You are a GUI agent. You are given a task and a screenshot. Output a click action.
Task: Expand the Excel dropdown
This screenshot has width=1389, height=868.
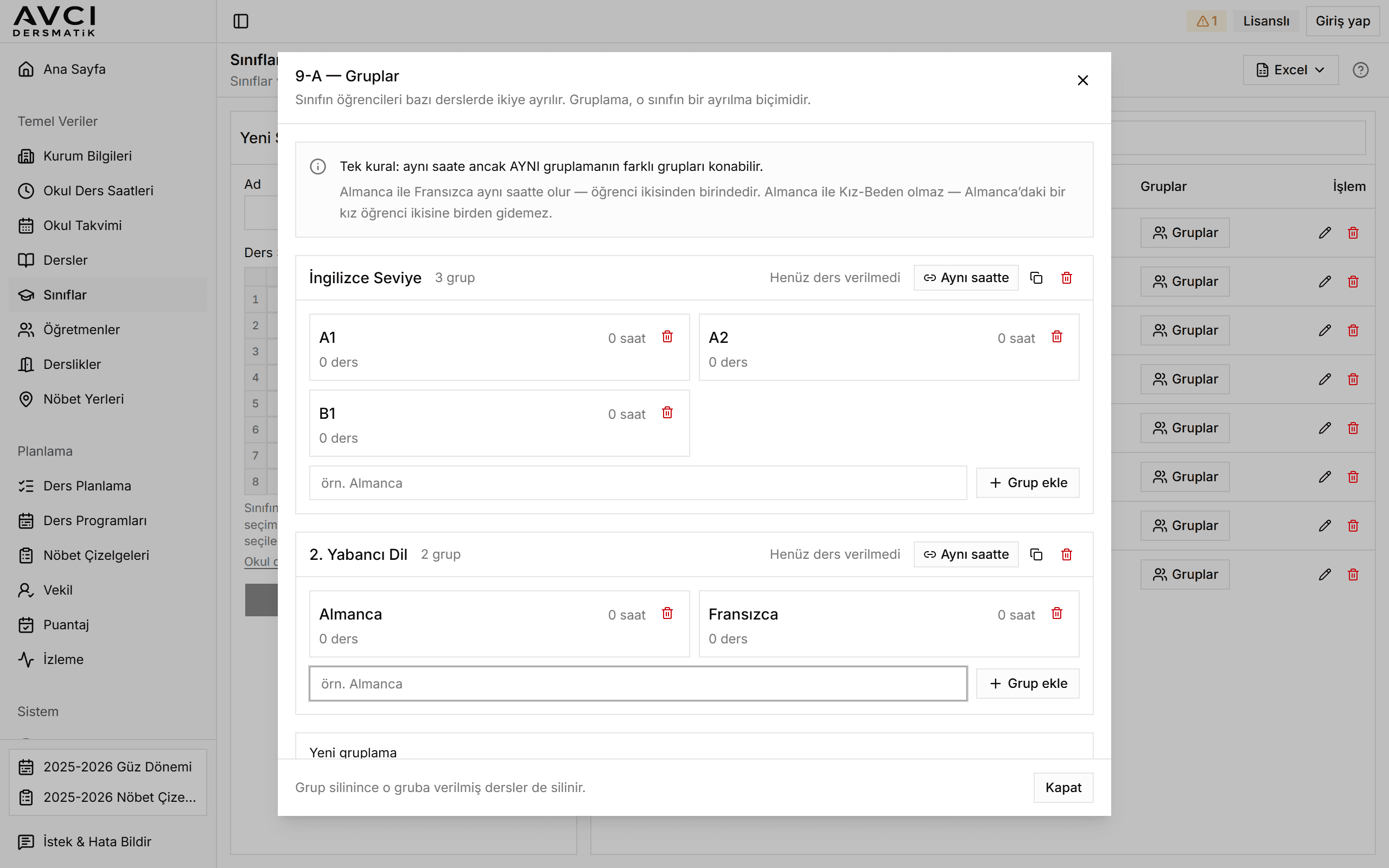pyautogui.click(x=1290, y=70)
